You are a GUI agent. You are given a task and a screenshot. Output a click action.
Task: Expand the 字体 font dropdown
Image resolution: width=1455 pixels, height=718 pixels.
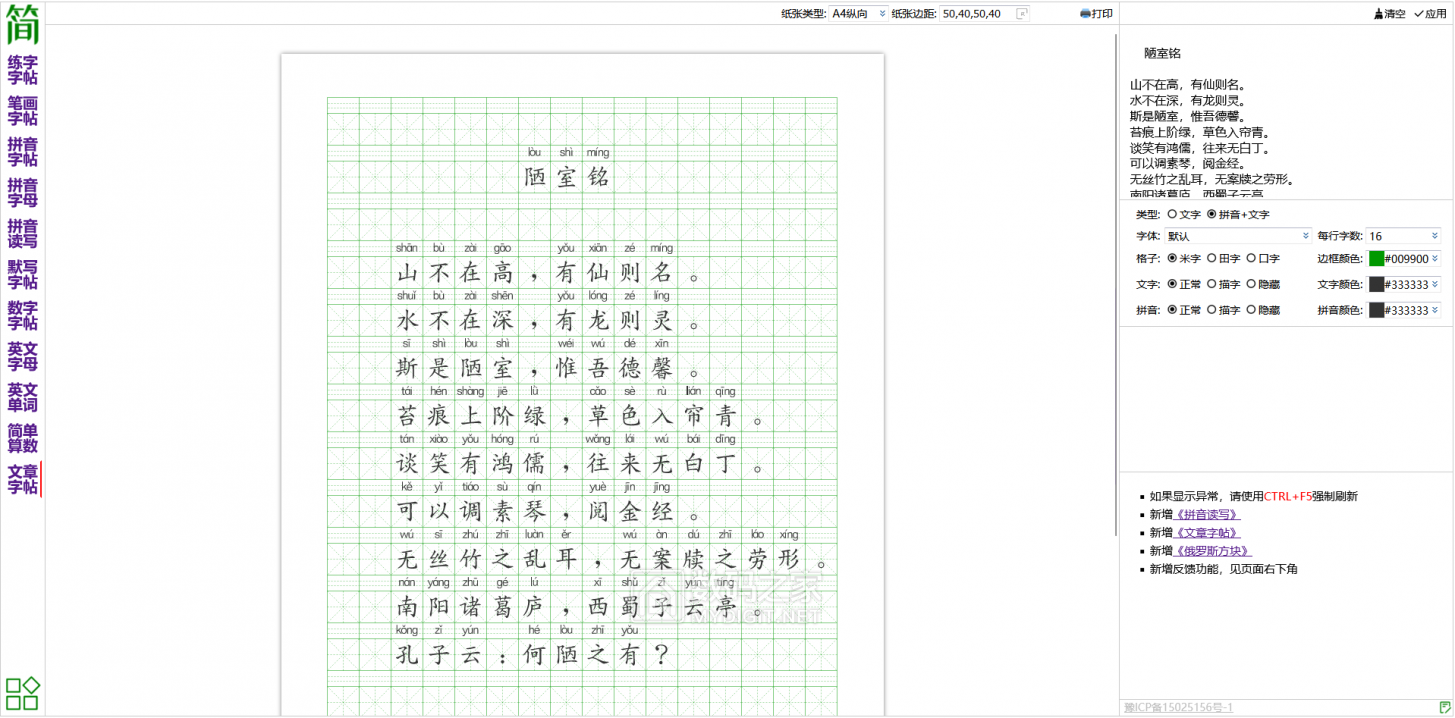[x=1238, y=236]
